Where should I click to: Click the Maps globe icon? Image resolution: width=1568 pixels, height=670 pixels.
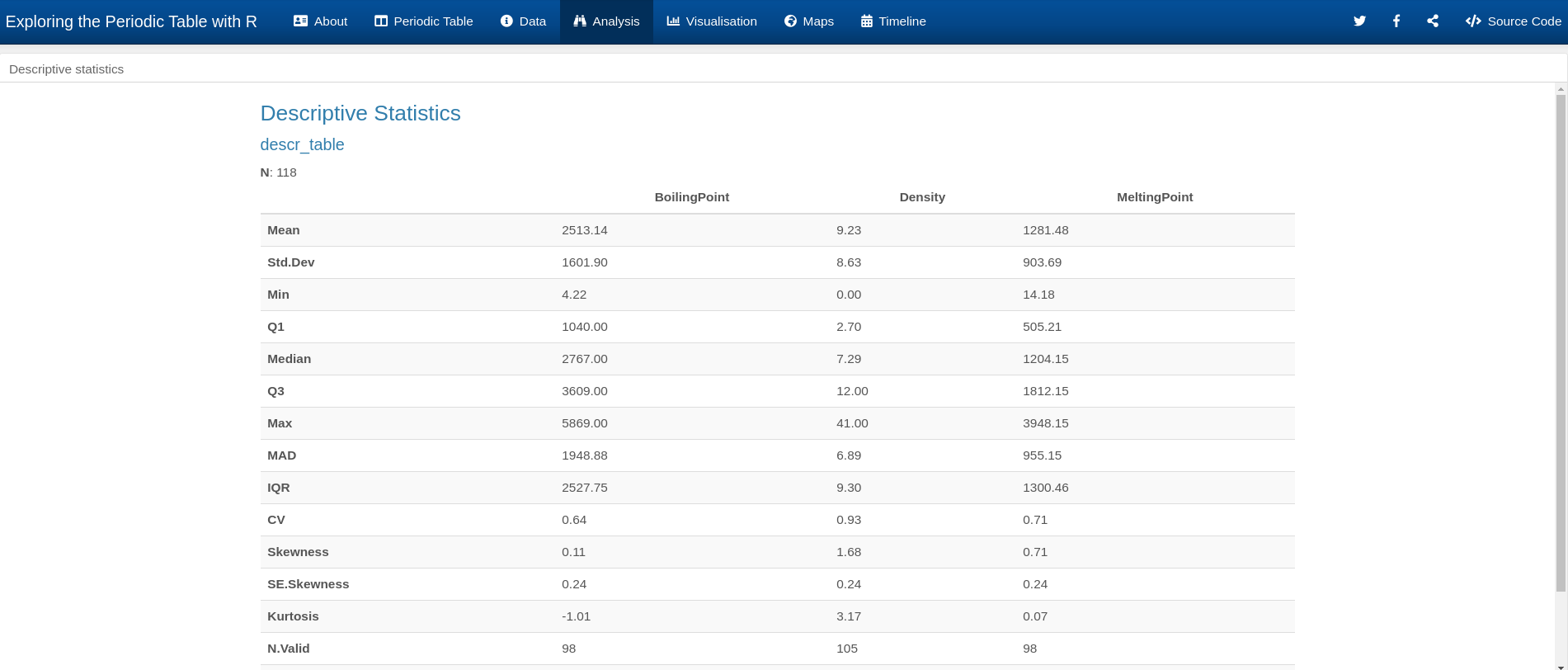pos(790,21)
